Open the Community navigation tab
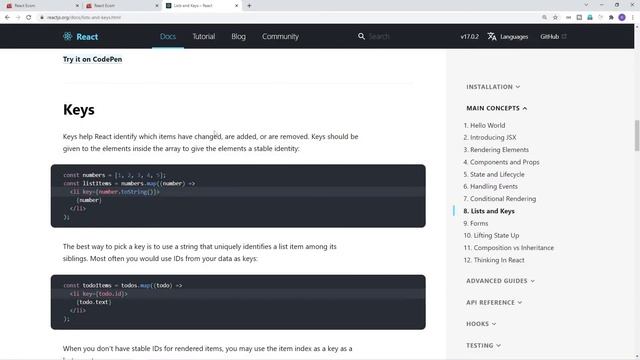 coord(280,36)
